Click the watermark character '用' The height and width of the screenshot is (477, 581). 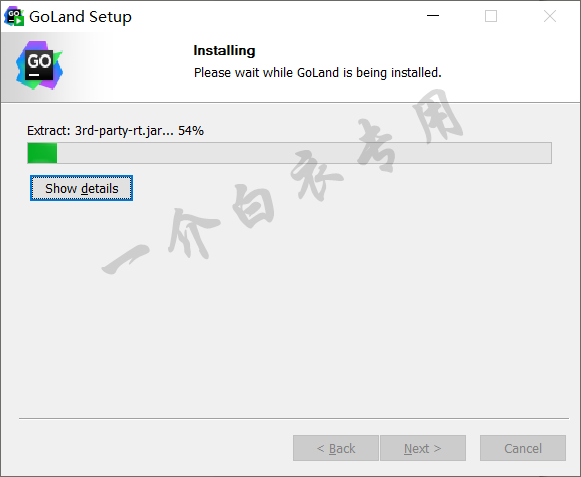coord(437,117)
